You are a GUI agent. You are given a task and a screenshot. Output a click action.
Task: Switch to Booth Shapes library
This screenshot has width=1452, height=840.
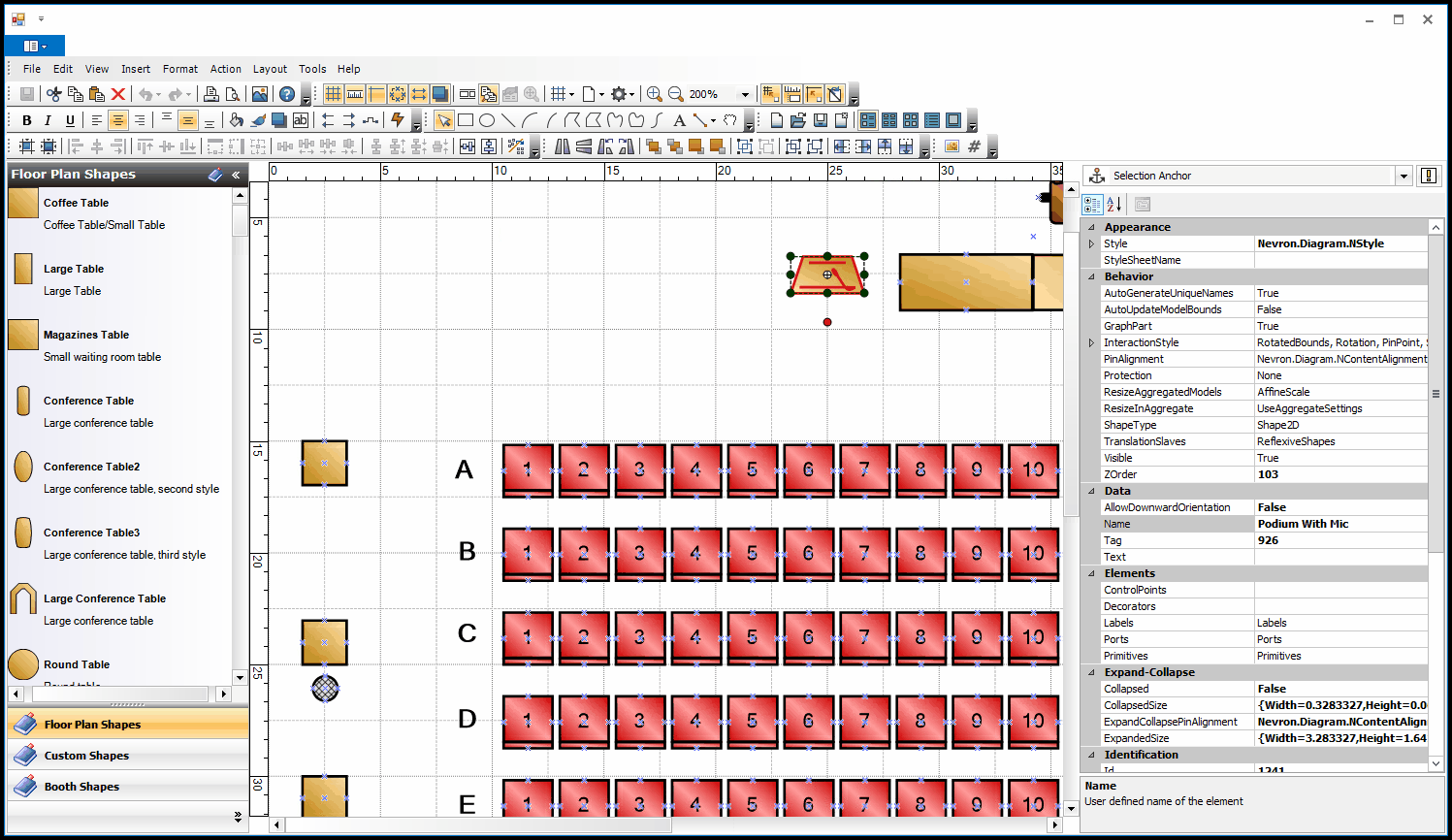pyautogui.click(x=128, y=787)
